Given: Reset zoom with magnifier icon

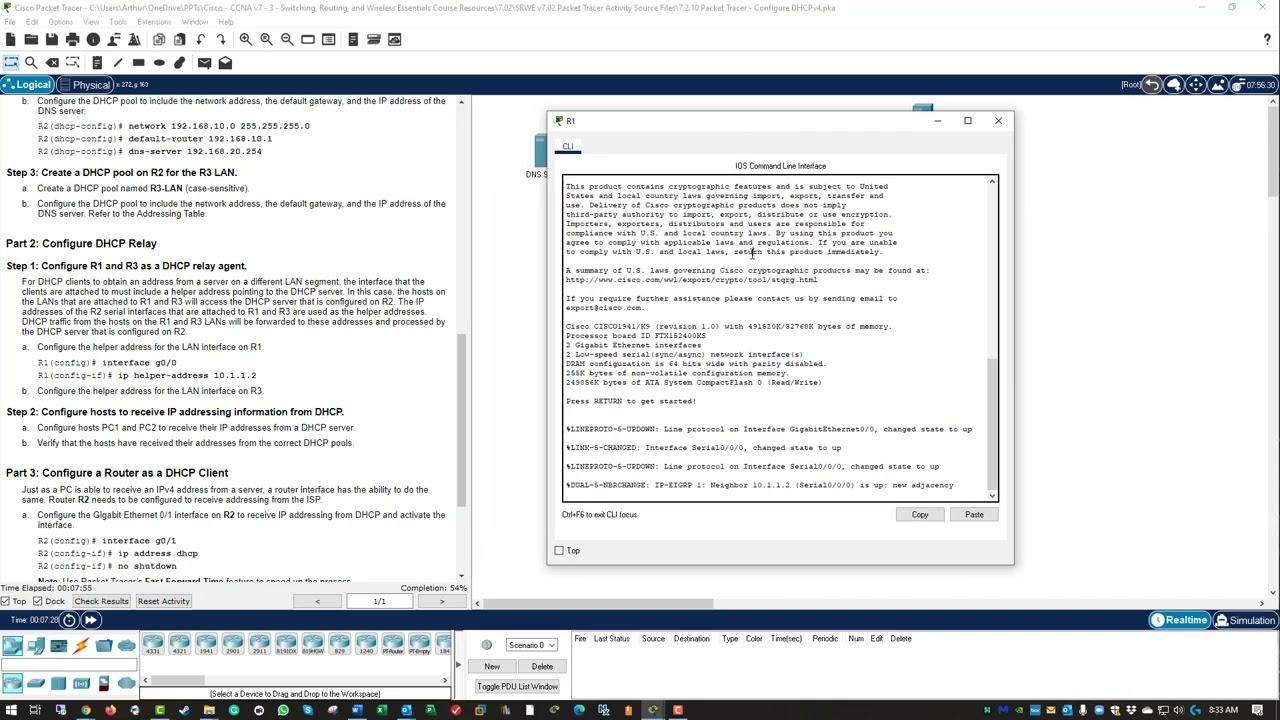Looking at the screenshot, I should point(266,39).
